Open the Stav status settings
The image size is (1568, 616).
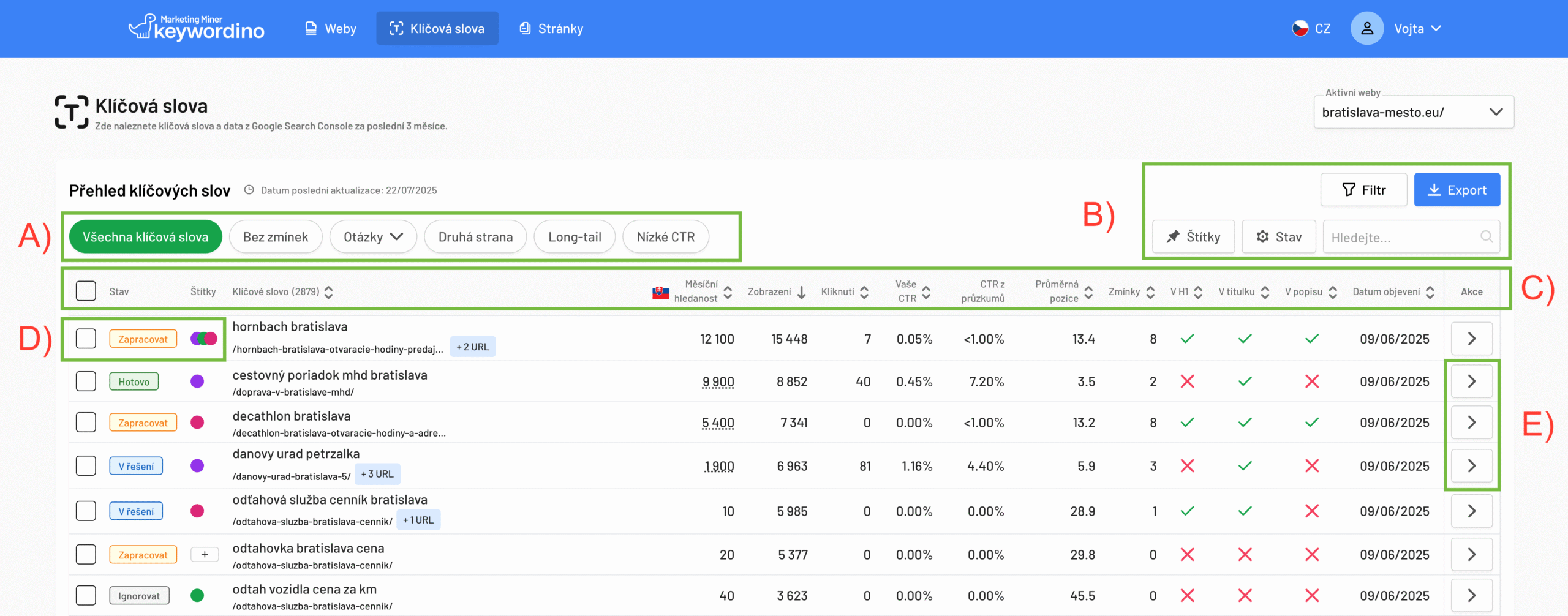click(1279, 237)
